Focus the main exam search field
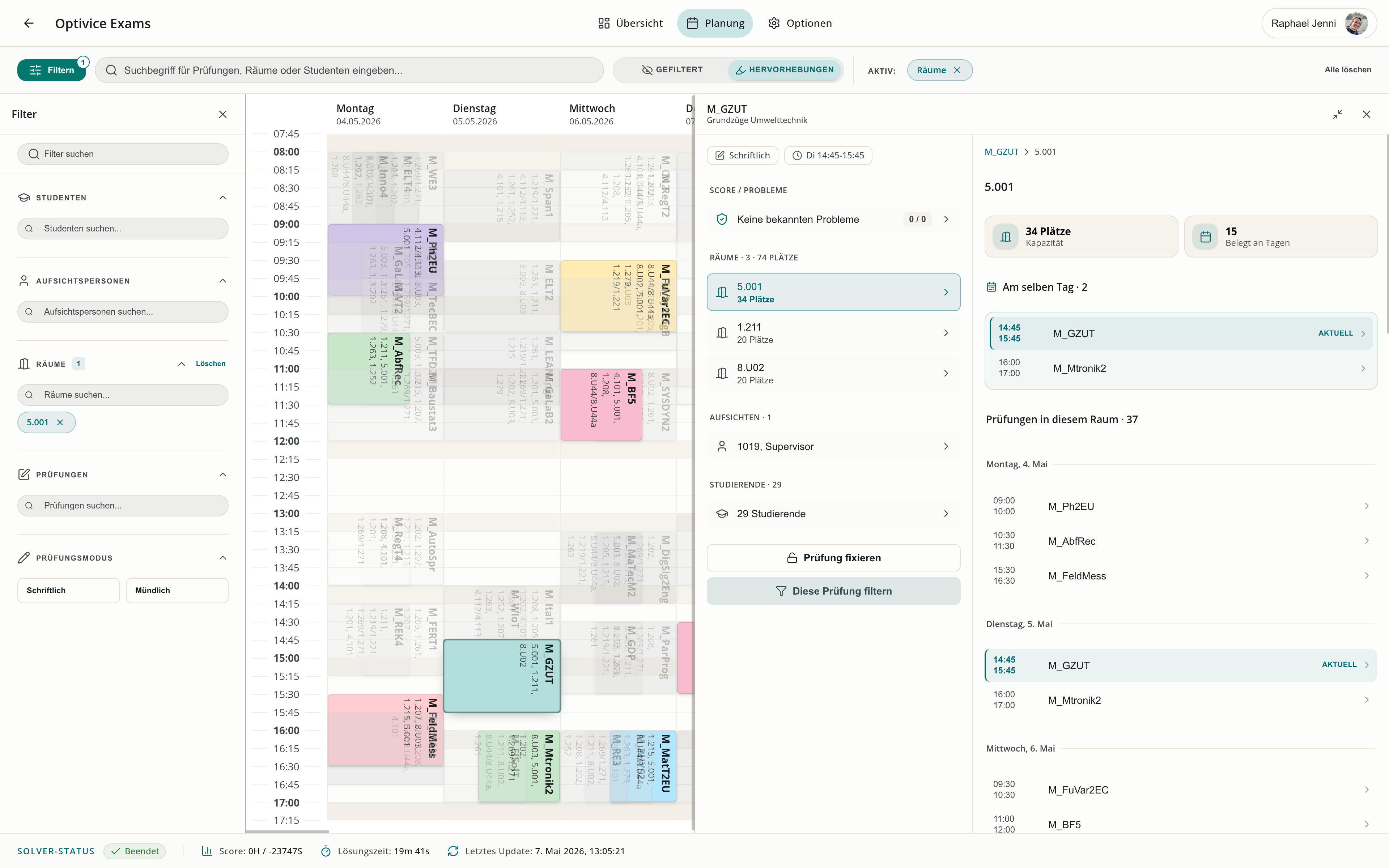Image resolution: width=1389 pixels, height=868 pixels. pyautogui.click(x=349, y=70)
